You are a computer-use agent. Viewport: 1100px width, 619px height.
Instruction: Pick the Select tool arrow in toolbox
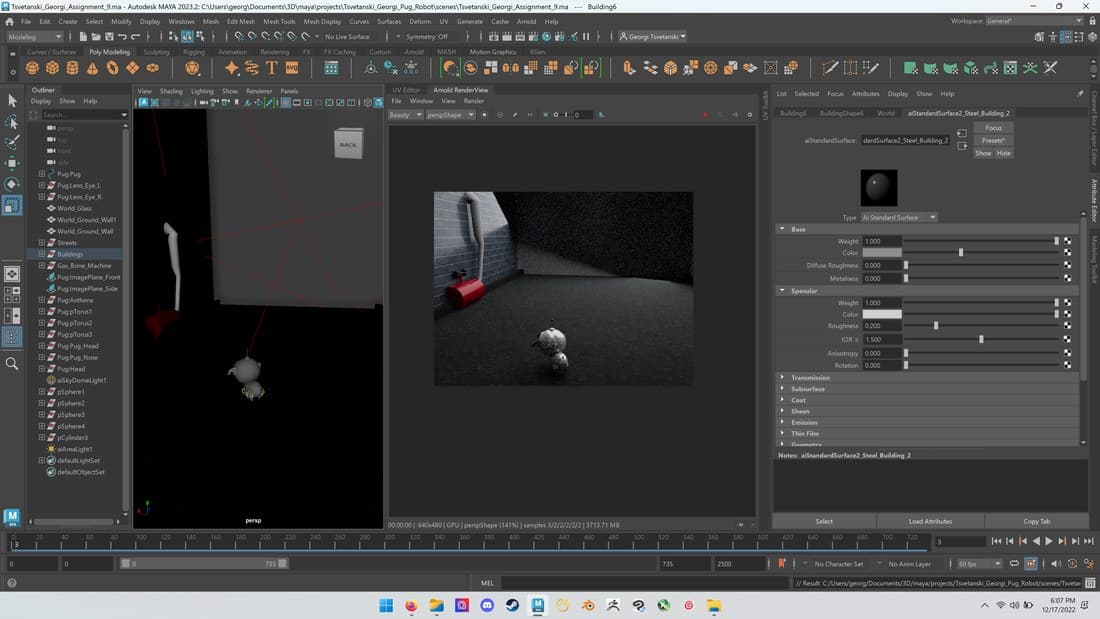12,101
